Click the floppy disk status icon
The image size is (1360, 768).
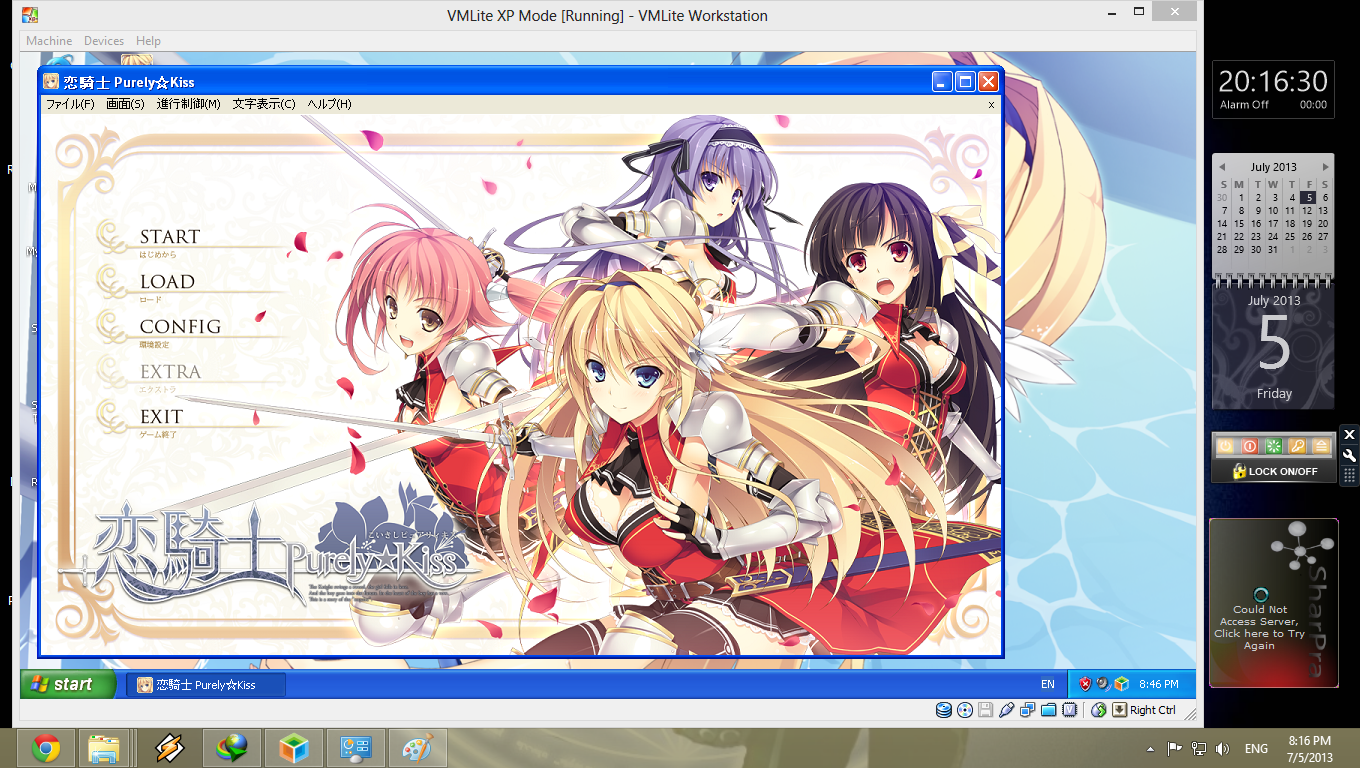pyautogui.click(x=986, y=710)
